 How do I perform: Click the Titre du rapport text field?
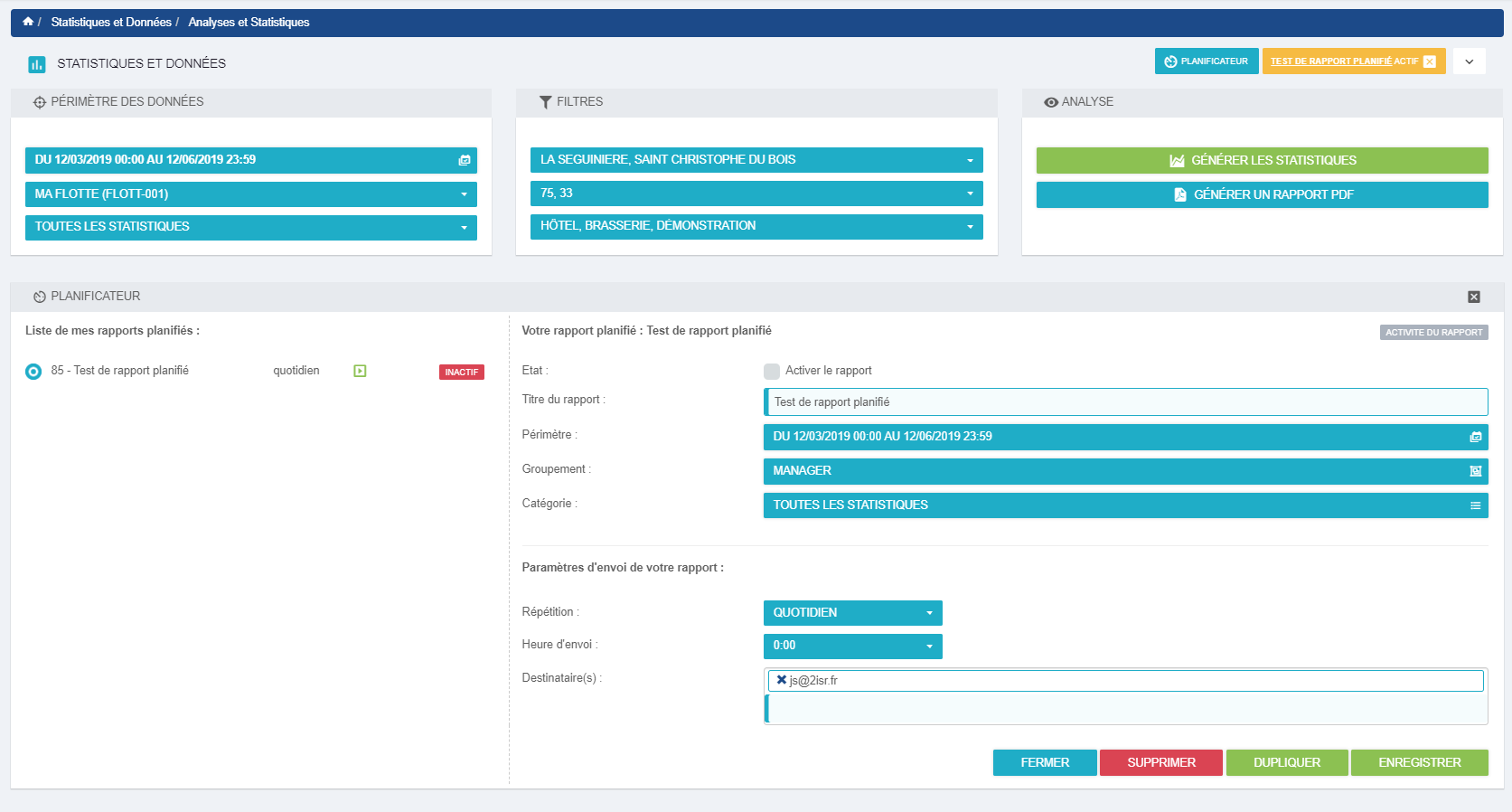[x=1125, y=402]
